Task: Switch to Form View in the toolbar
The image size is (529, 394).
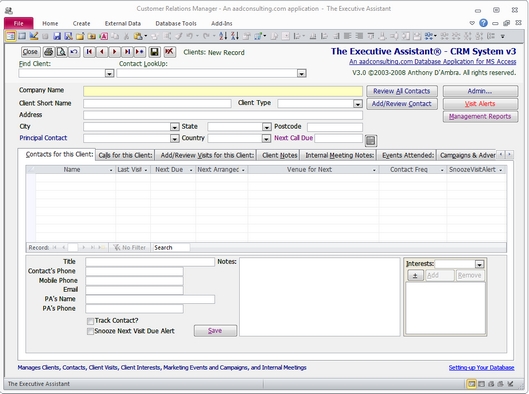Action: tap(10, 36)
